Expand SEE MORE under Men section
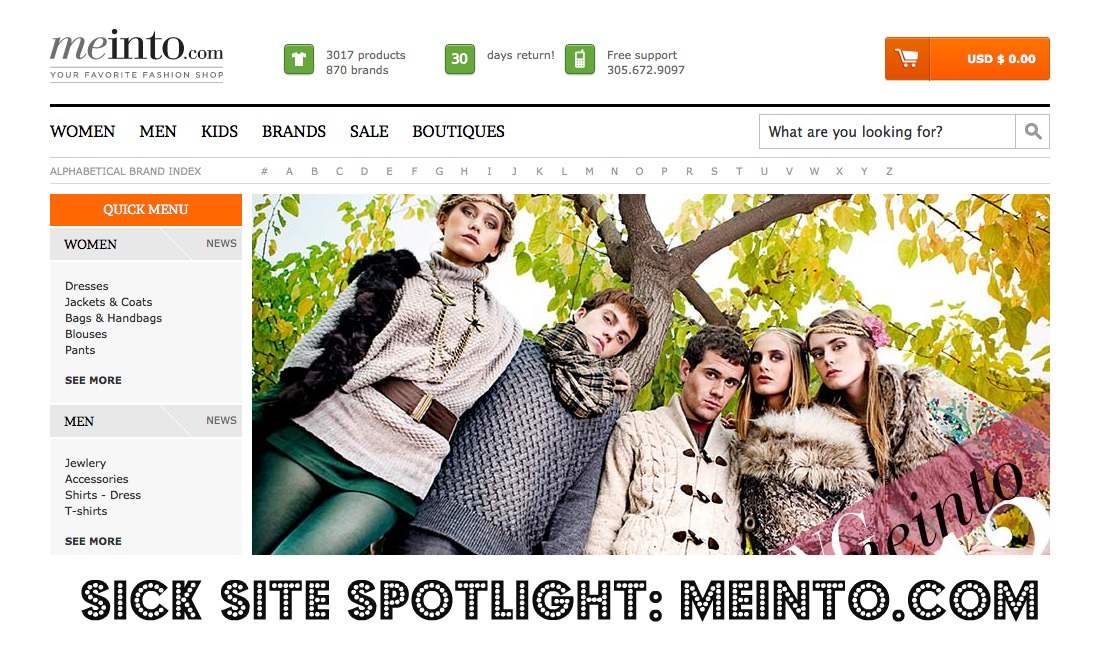Screen dimensions: 1096x649 click(93, 541)
